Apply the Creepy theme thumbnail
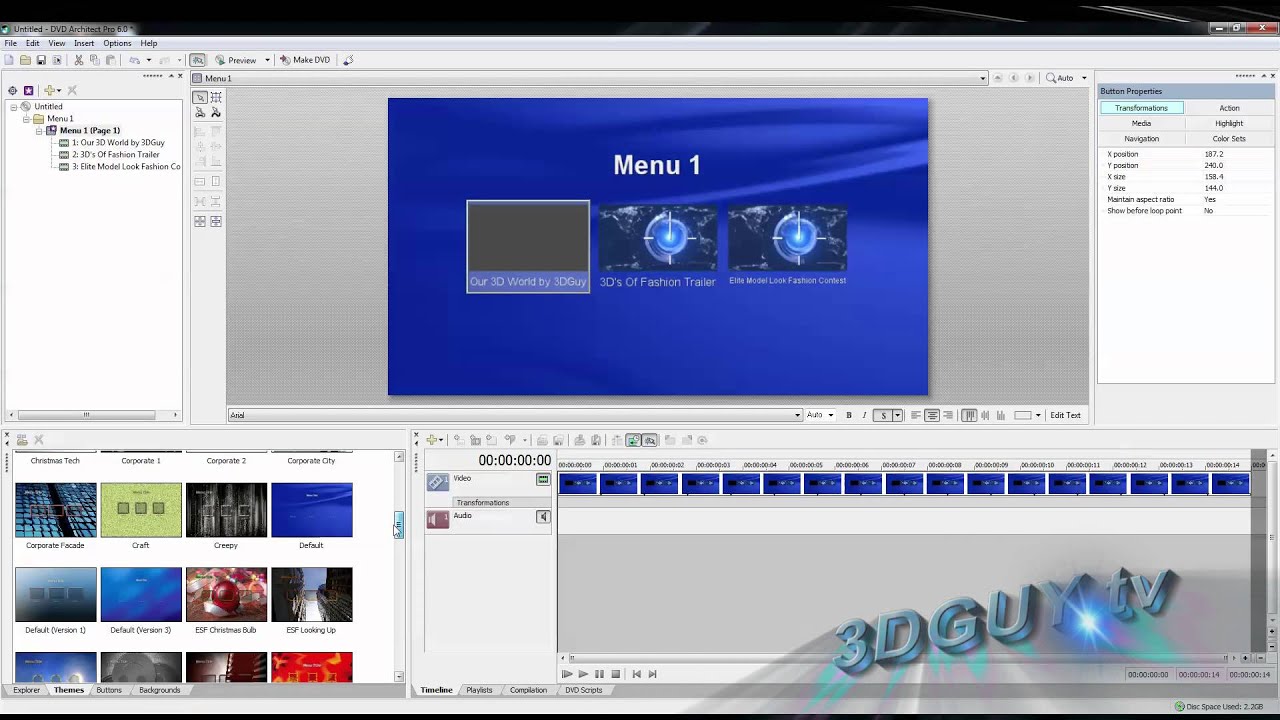 [x=226, y=510]
